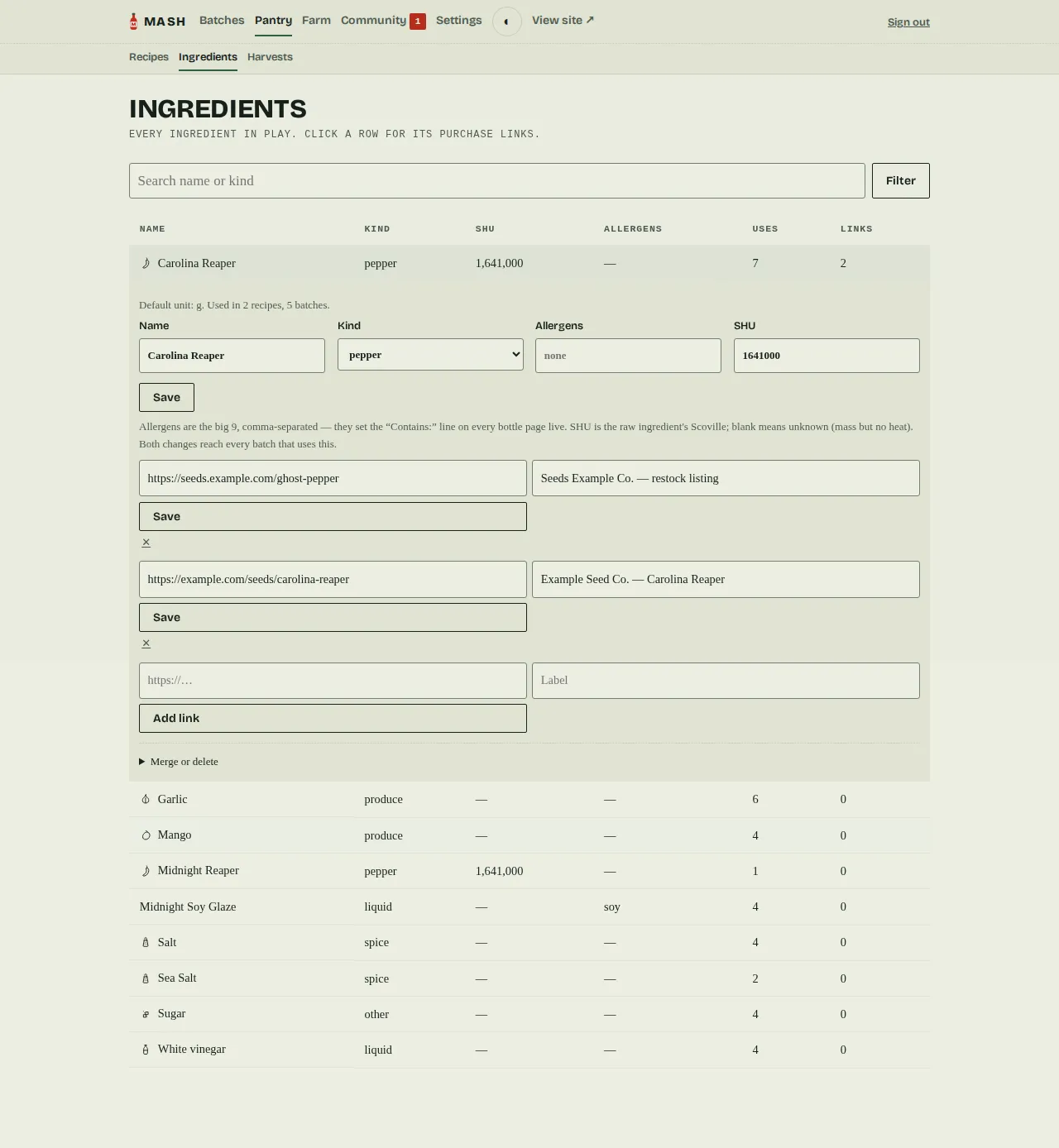Click the Sign out link
The height and width of the screenshot is (1148, 1059).
tap(908, 22)
